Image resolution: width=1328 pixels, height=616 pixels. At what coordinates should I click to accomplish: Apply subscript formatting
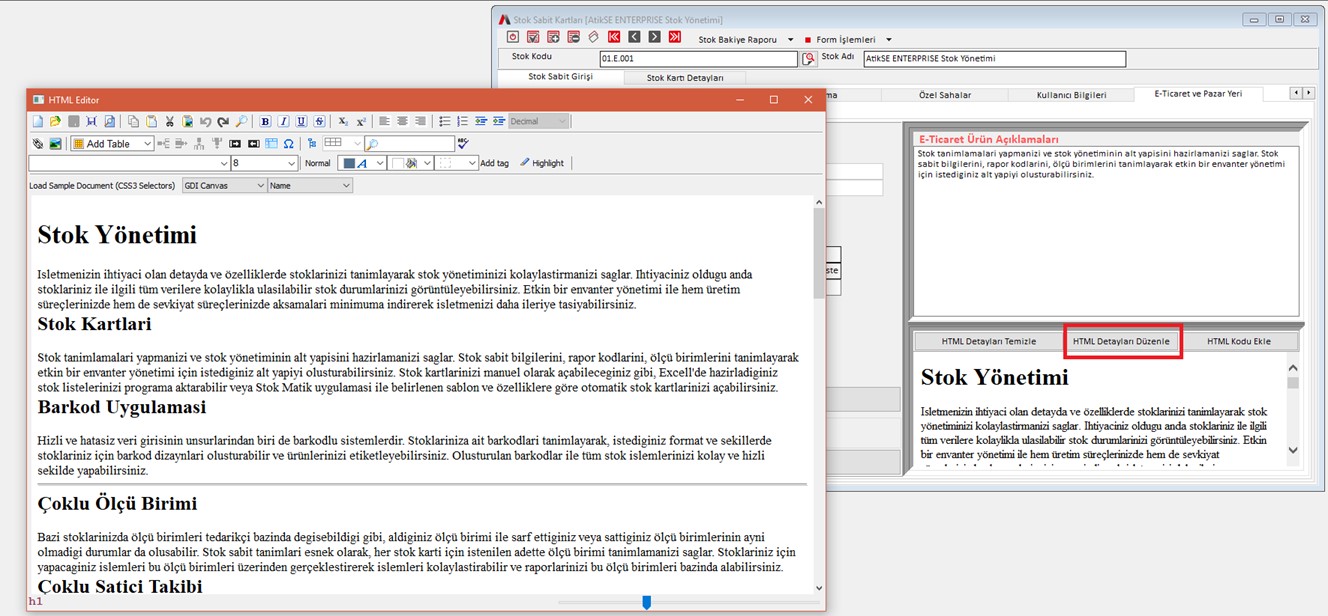[x=343, y=121]
